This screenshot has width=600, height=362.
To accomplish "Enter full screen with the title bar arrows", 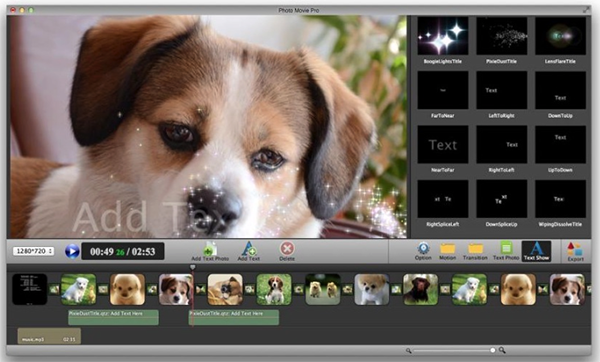I will point(586,10).
